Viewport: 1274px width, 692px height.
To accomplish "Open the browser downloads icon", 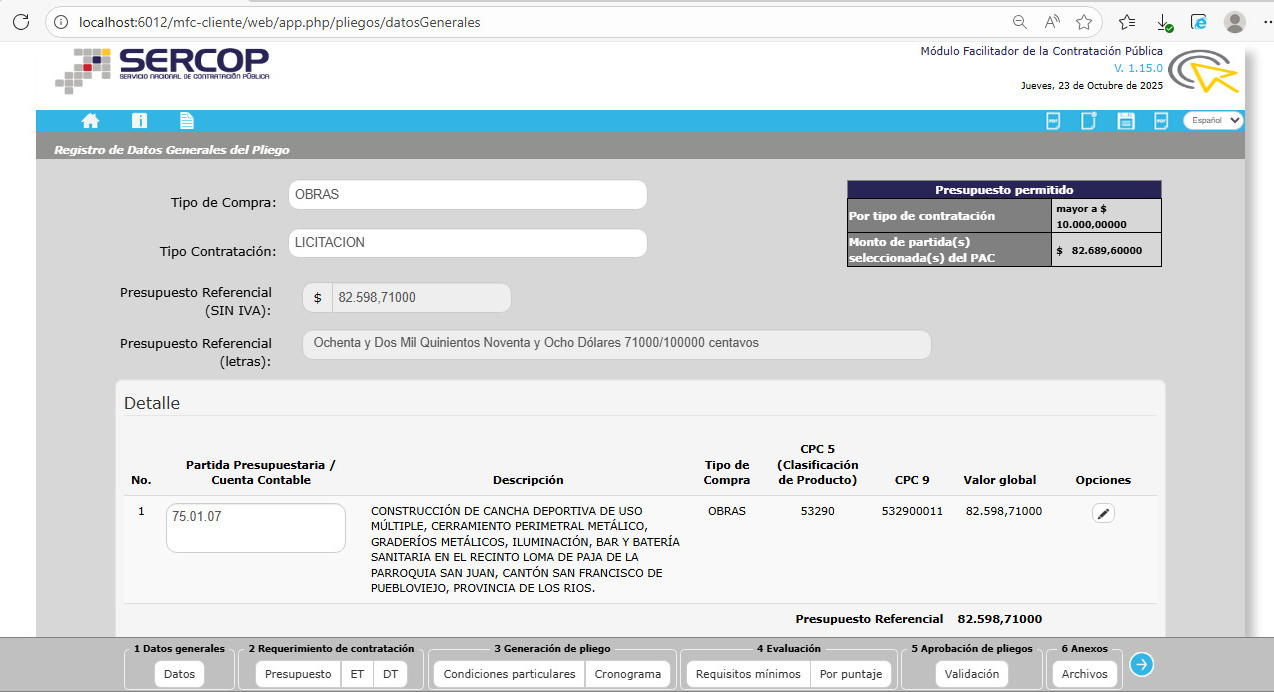I will 1164,22.
